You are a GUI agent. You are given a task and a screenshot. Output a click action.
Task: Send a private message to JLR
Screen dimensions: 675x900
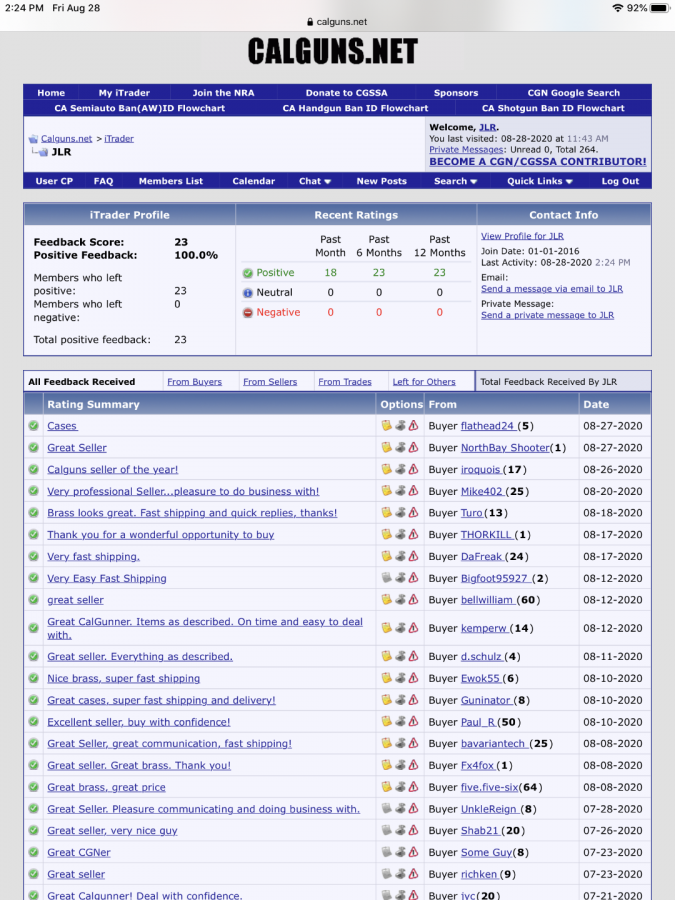point(548,315)
